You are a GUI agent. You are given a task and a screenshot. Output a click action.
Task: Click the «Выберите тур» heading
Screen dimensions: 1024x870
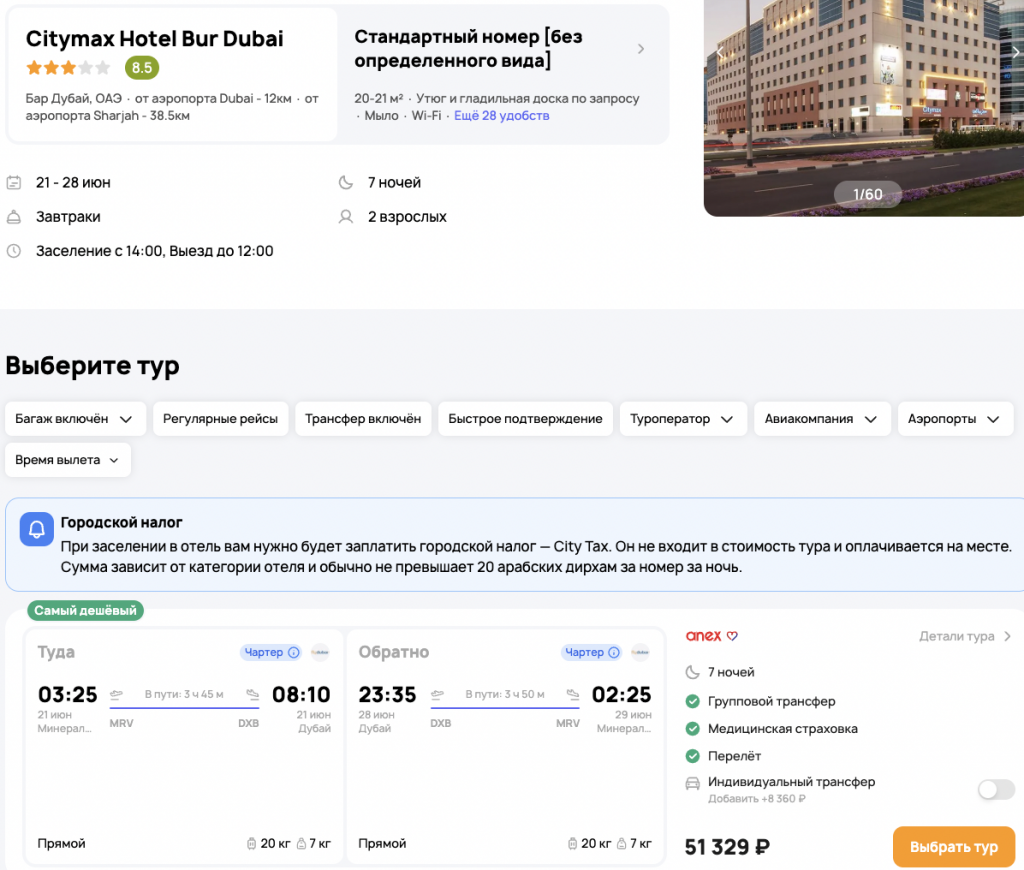pyautogui.click(x=92, y=366)
